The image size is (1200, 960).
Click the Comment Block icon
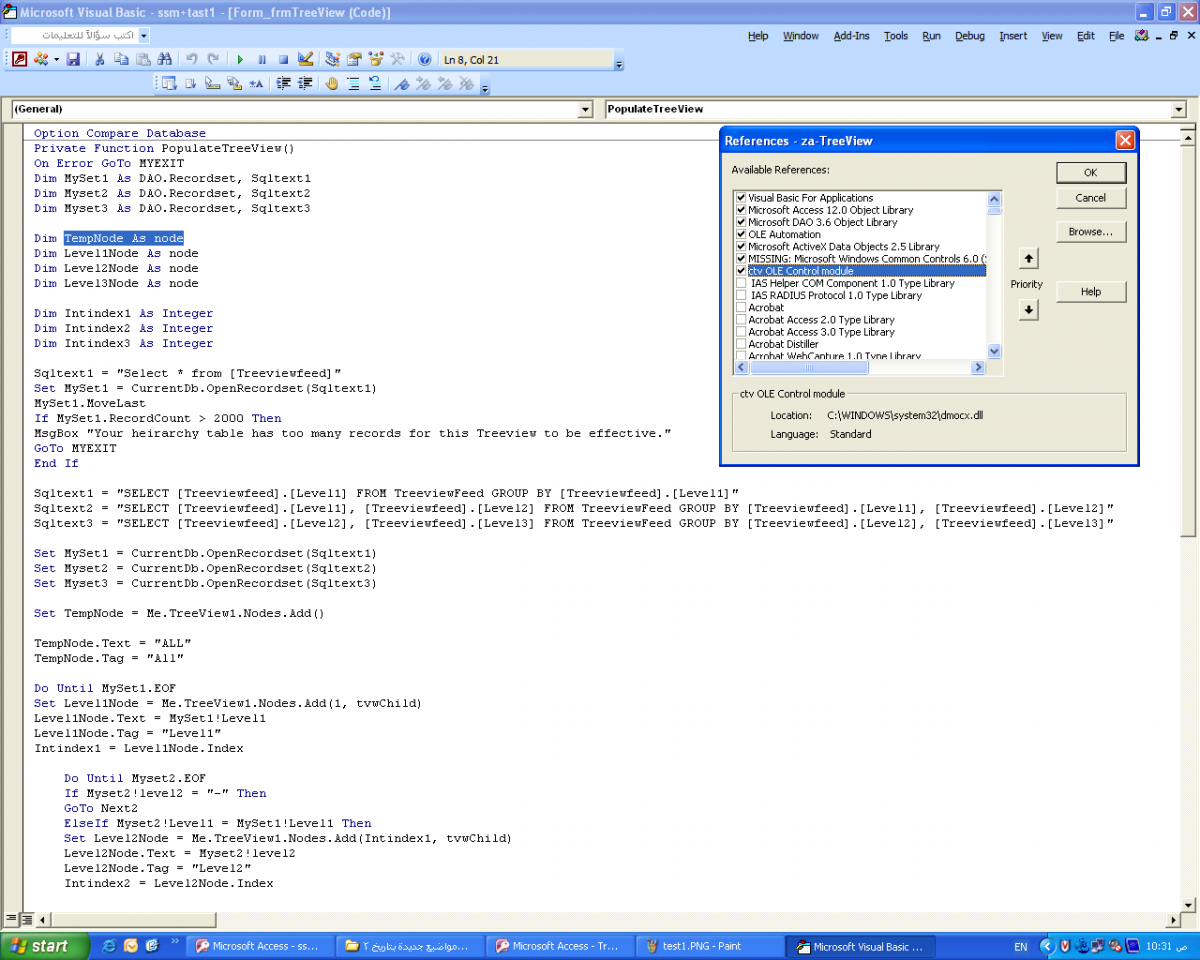pyautogui.click(x=353, y=84)
